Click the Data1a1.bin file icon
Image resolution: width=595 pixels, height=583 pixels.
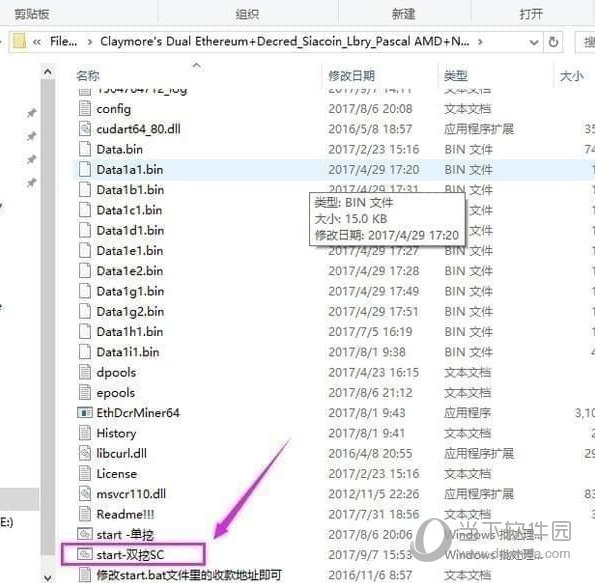point(85,170)
